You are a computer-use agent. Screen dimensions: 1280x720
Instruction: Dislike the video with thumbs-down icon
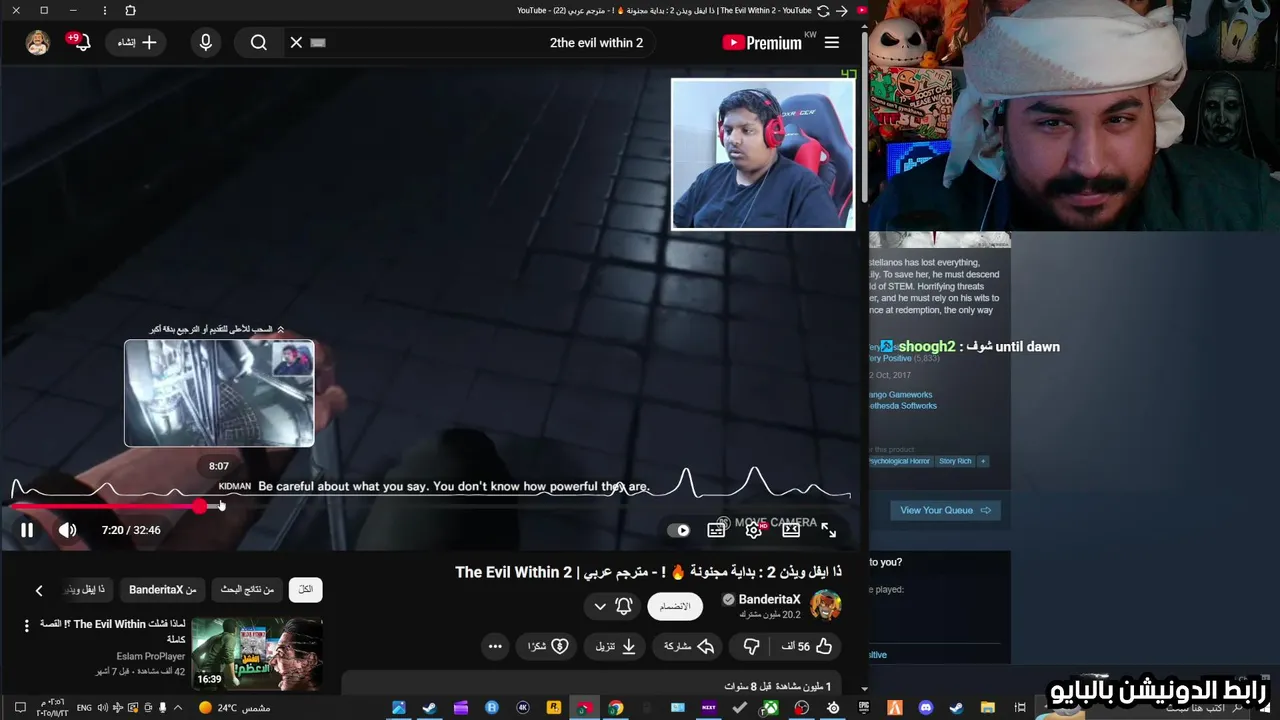[x=752, y=647]
